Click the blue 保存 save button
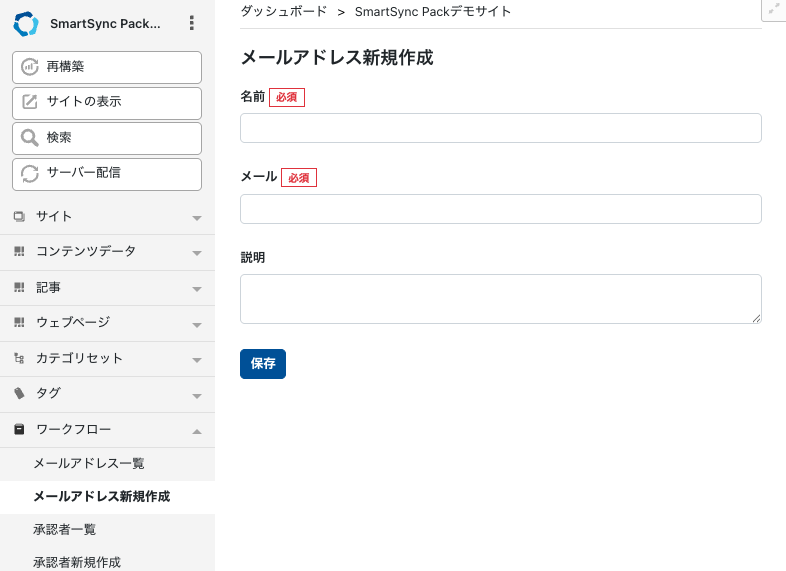 coord(262,364)
